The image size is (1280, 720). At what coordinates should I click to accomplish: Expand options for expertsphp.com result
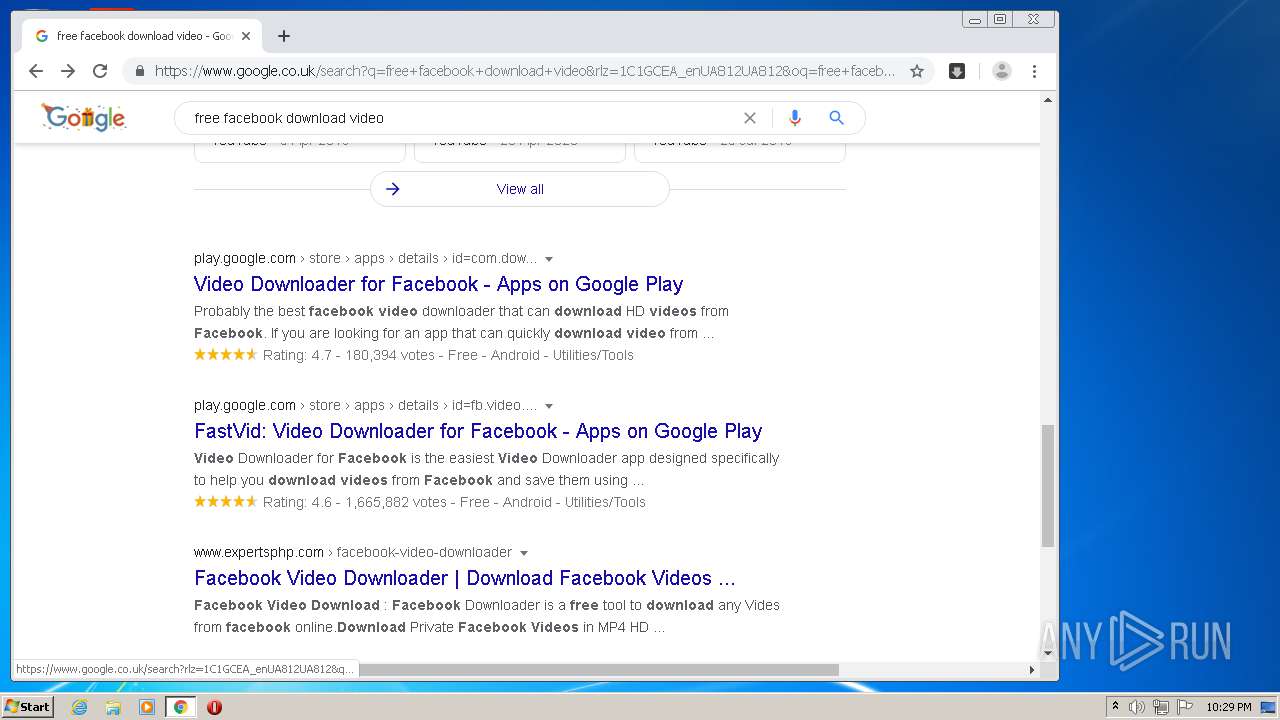point(524,553)
